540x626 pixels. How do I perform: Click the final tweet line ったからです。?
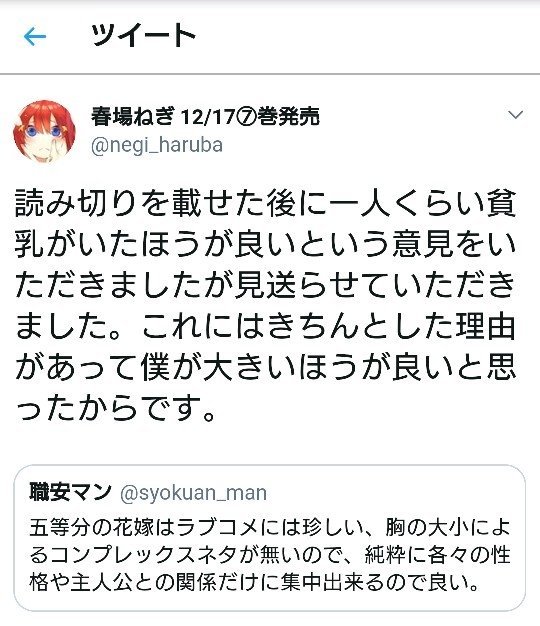(x=117, y=408)
